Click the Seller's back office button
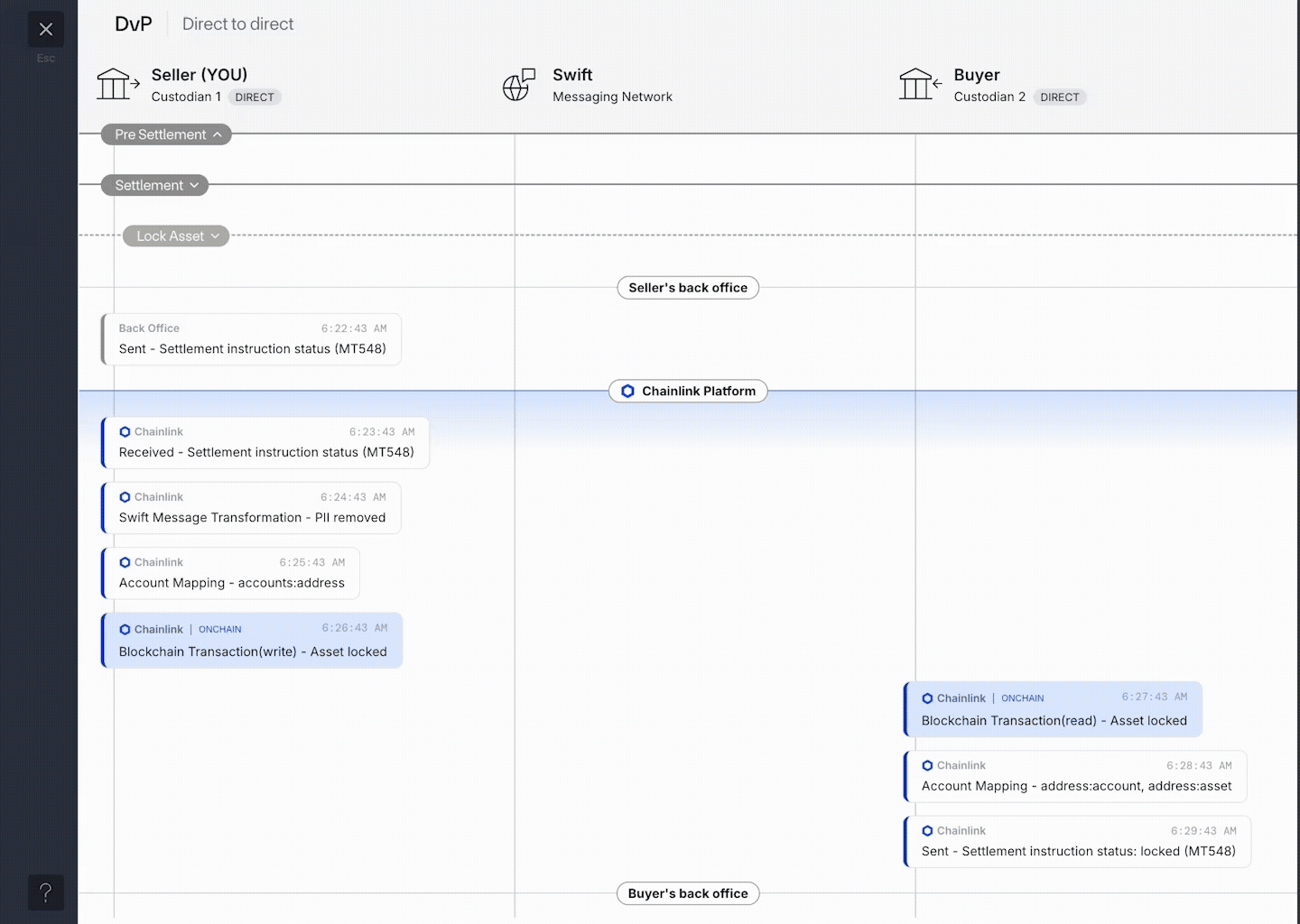Image resolution: width=1300 pixels, height=924 pixels. pos(687,287)
